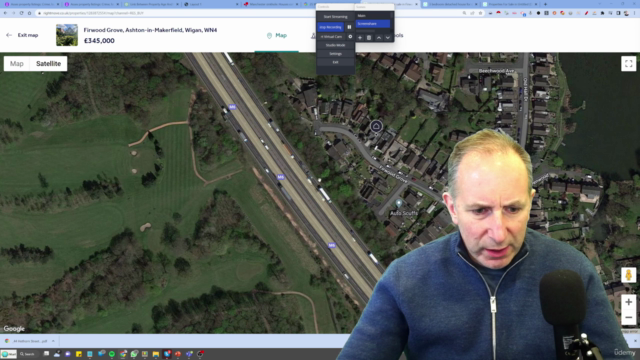Open Microsoft Teams from the taskbar
The width and height of the screenshot is (640, 360).
(189, 354)
